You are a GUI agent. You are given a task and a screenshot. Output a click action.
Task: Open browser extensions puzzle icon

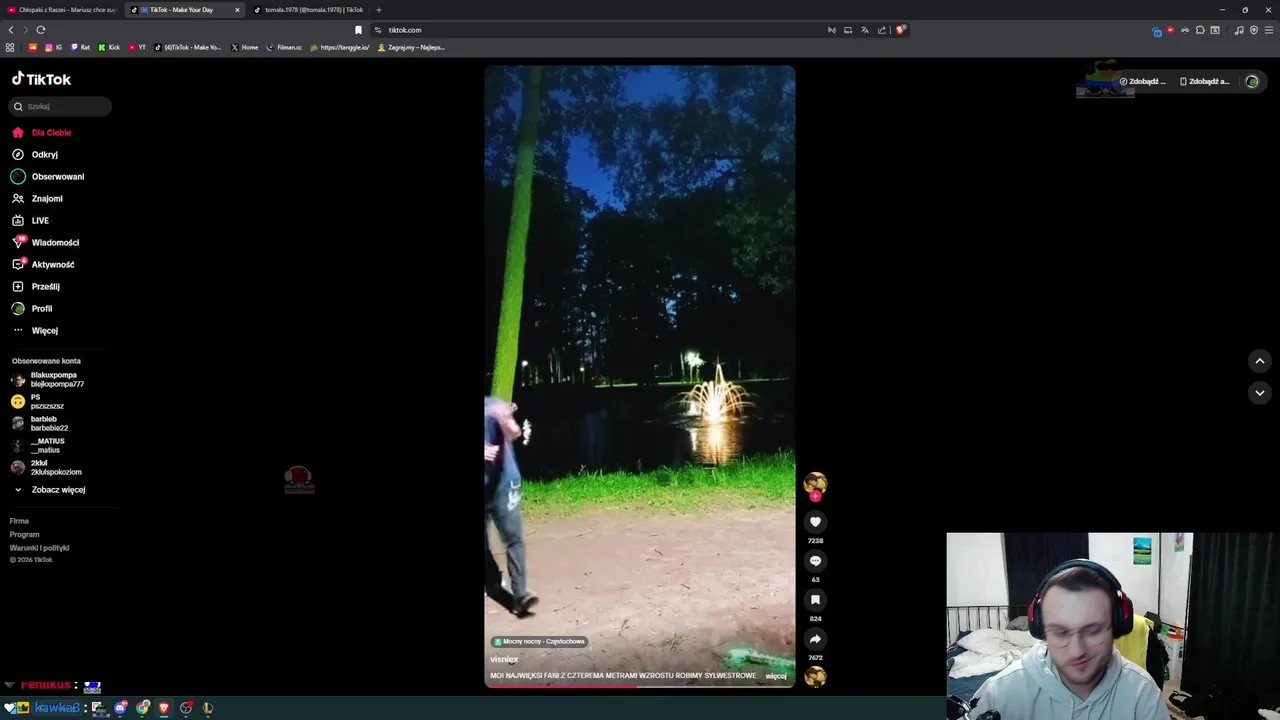[x=1200, y=30]
